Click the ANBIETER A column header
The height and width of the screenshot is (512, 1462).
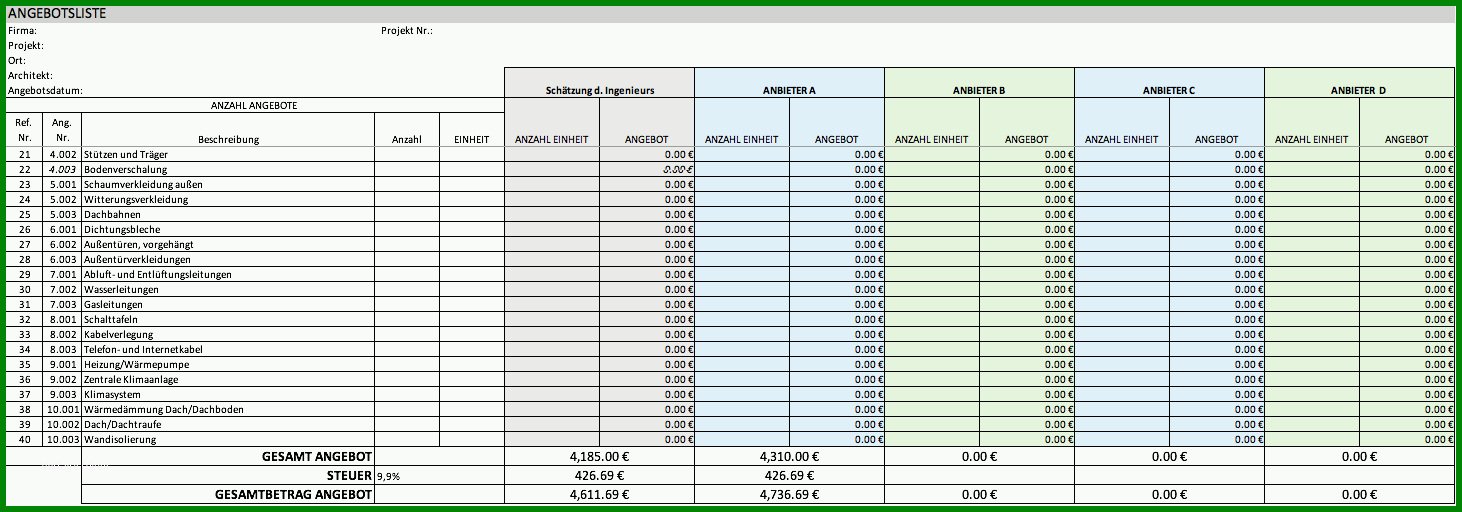click(789, 90)
